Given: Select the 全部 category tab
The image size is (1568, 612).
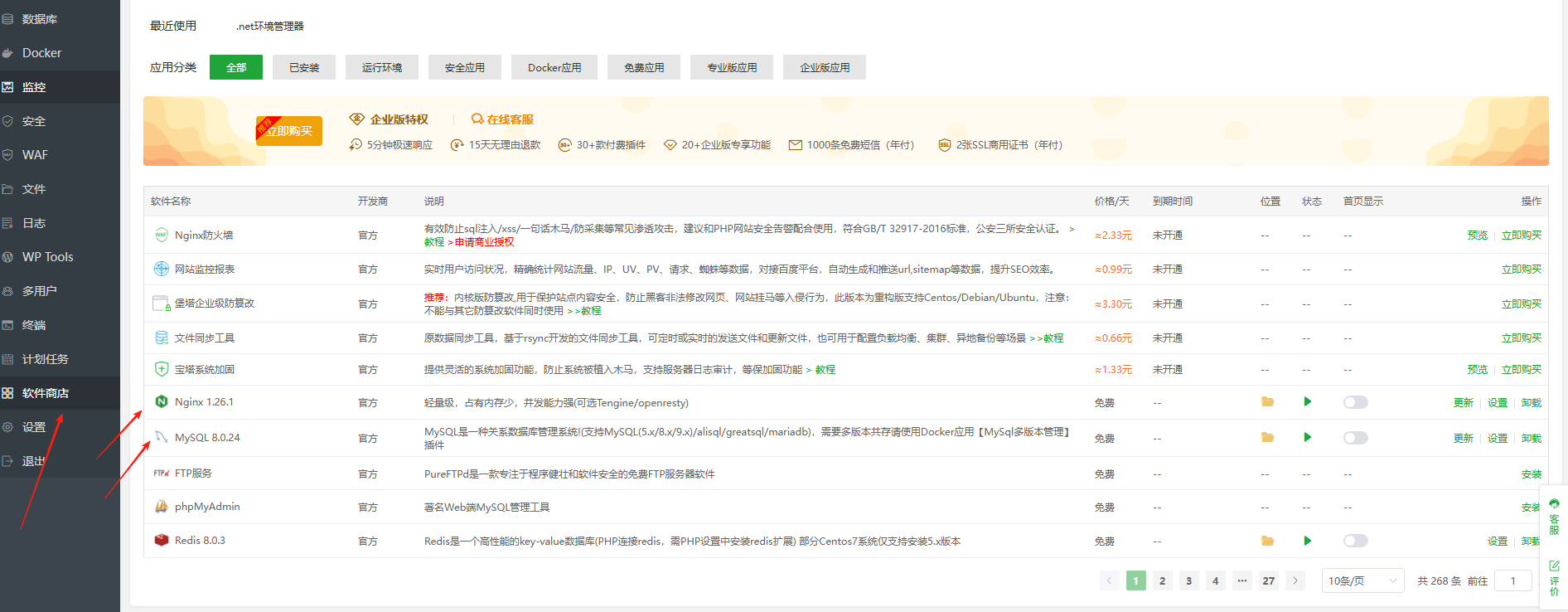Looking at the screenshot, I should 236,67.
